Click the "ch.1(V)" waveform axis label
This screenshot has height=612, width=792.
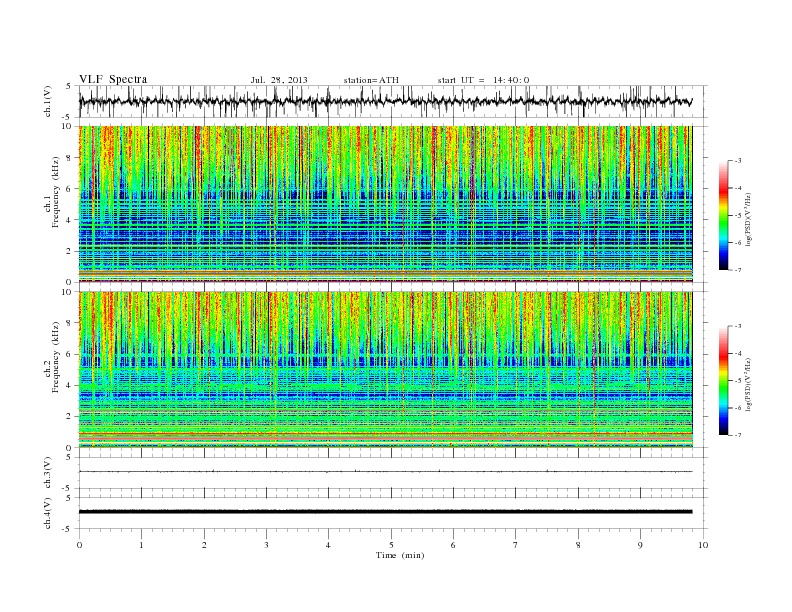[x=48, y=101]
